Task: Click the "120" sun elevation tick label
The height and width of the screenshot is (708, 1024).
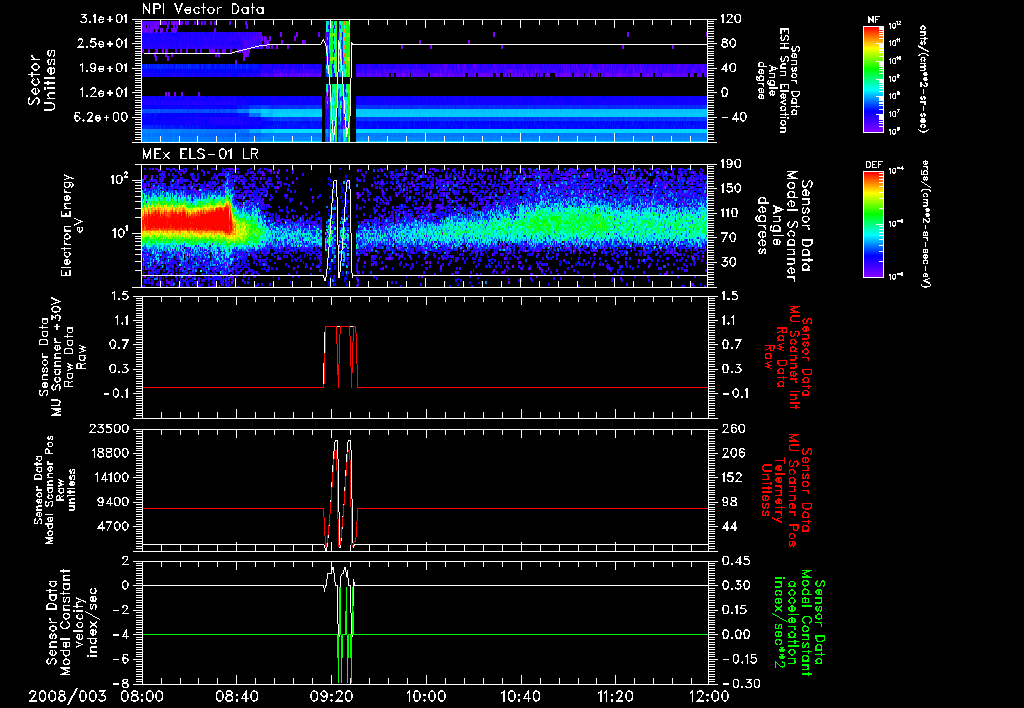Action: [x=731, y=19]
